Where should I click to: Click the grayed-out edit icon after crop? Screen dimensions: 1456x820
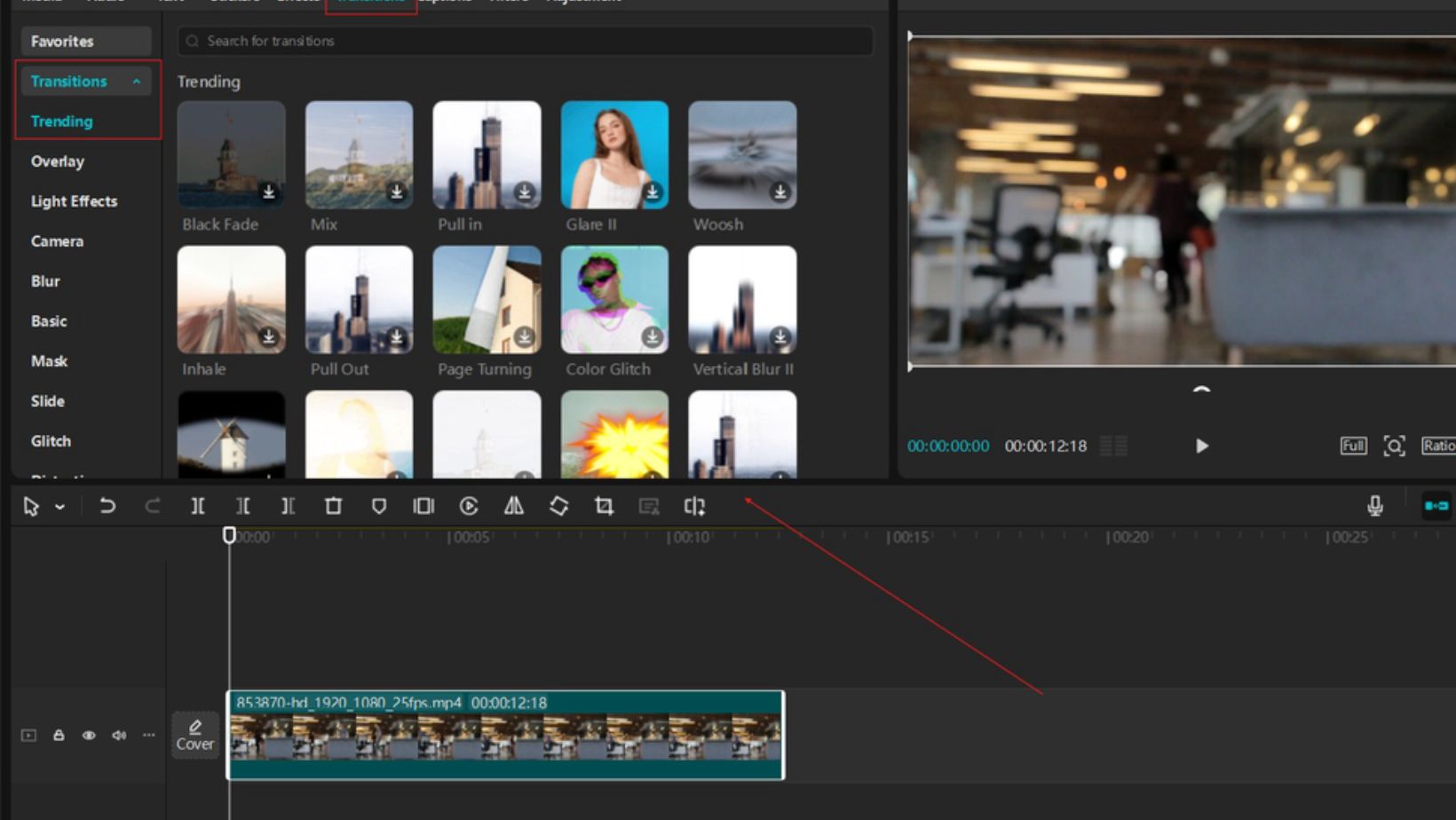(x=649, y=507)
